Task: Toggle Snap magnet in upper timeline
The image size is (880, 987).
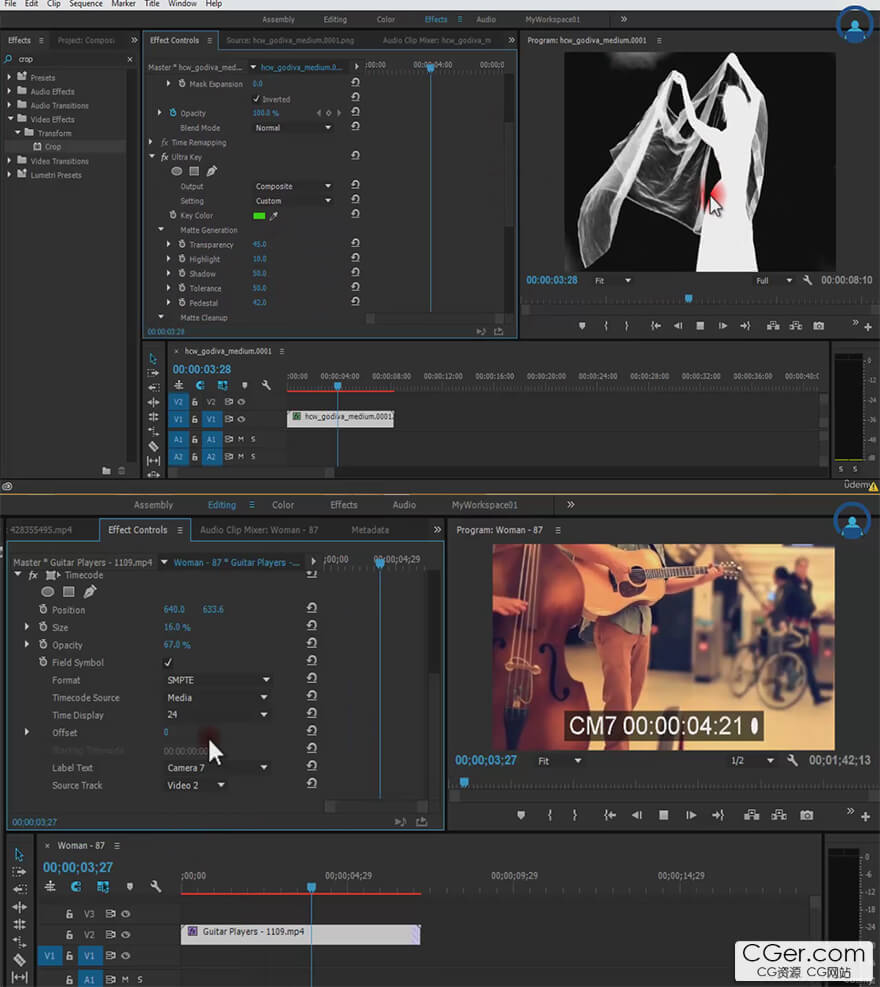Action: [200, 385]
